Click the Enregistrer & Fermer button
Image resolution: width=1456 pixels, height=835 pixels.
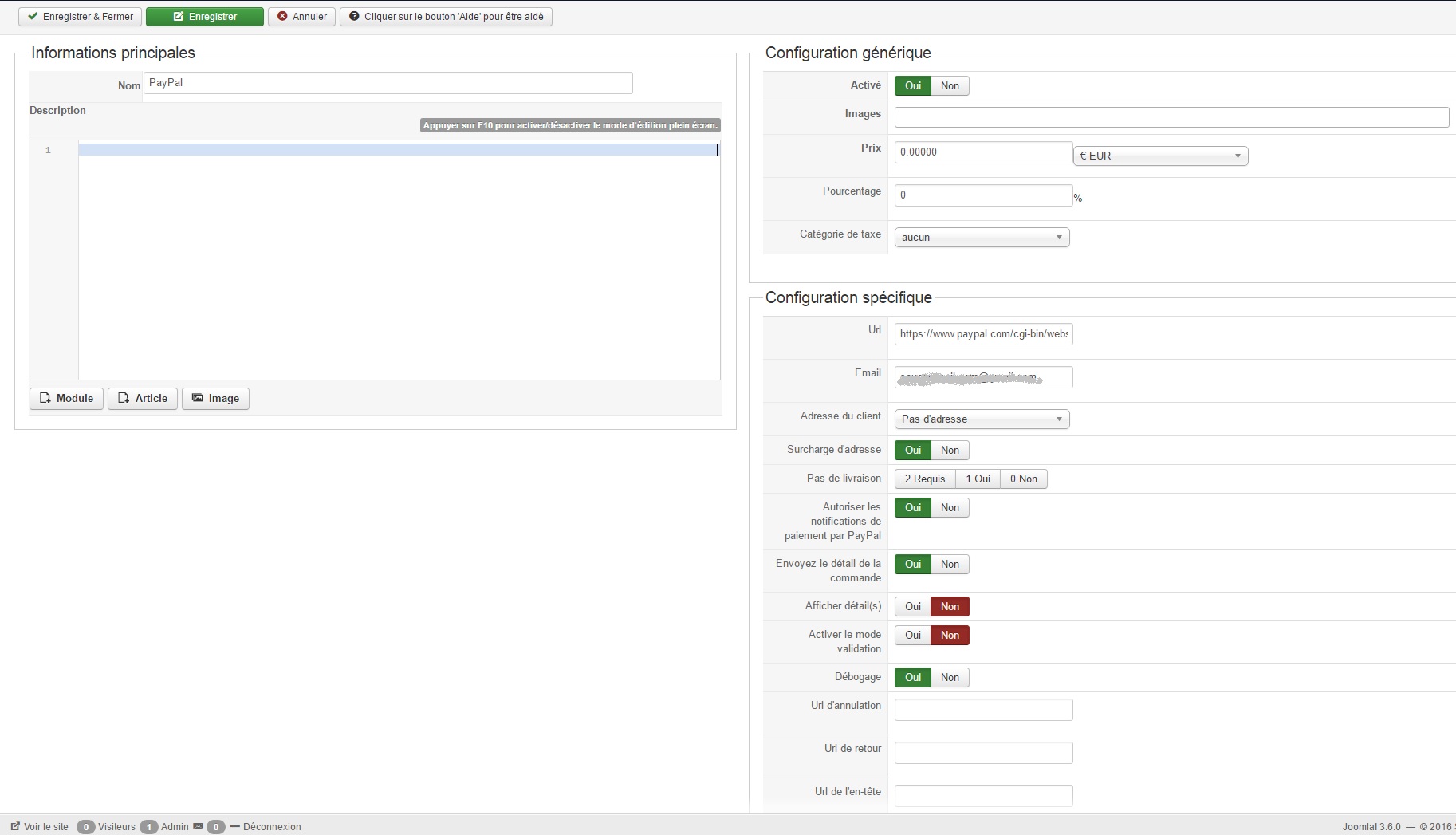(x=81, y=17)
